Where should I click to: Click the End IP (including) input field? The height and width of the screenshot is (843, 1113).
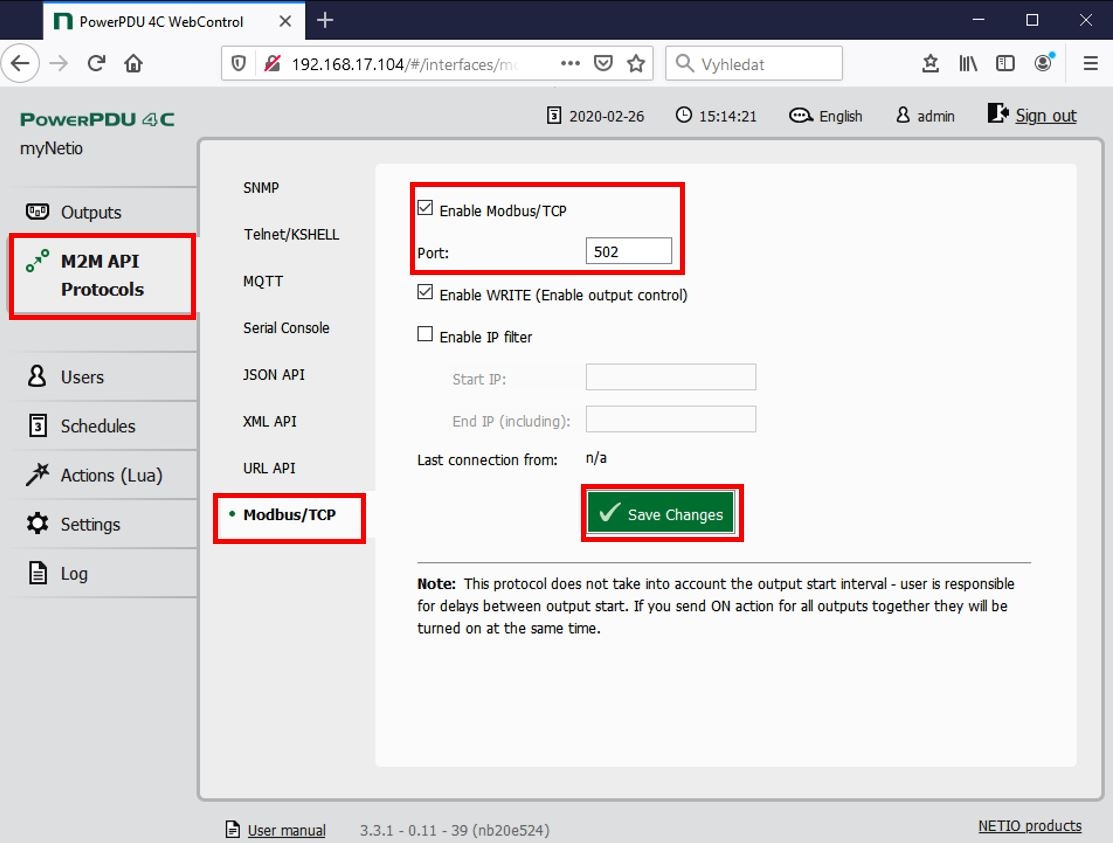(671, 419)
